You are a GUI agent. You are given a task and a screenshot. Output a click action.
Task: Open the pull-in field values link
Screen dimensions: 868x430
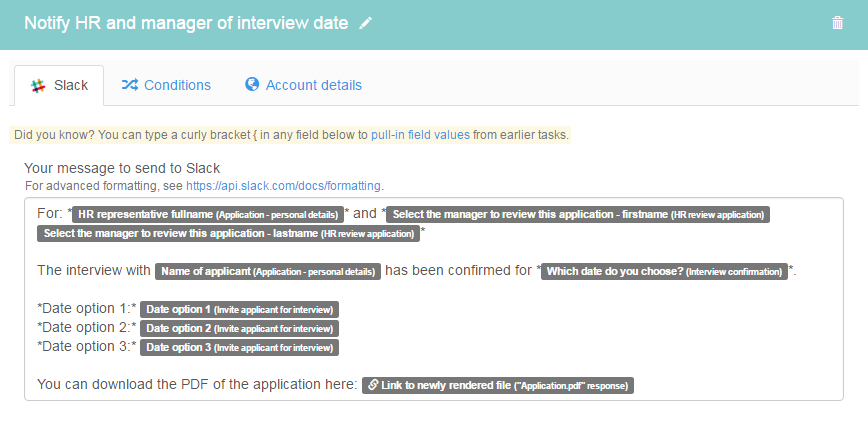coord(420,135)
